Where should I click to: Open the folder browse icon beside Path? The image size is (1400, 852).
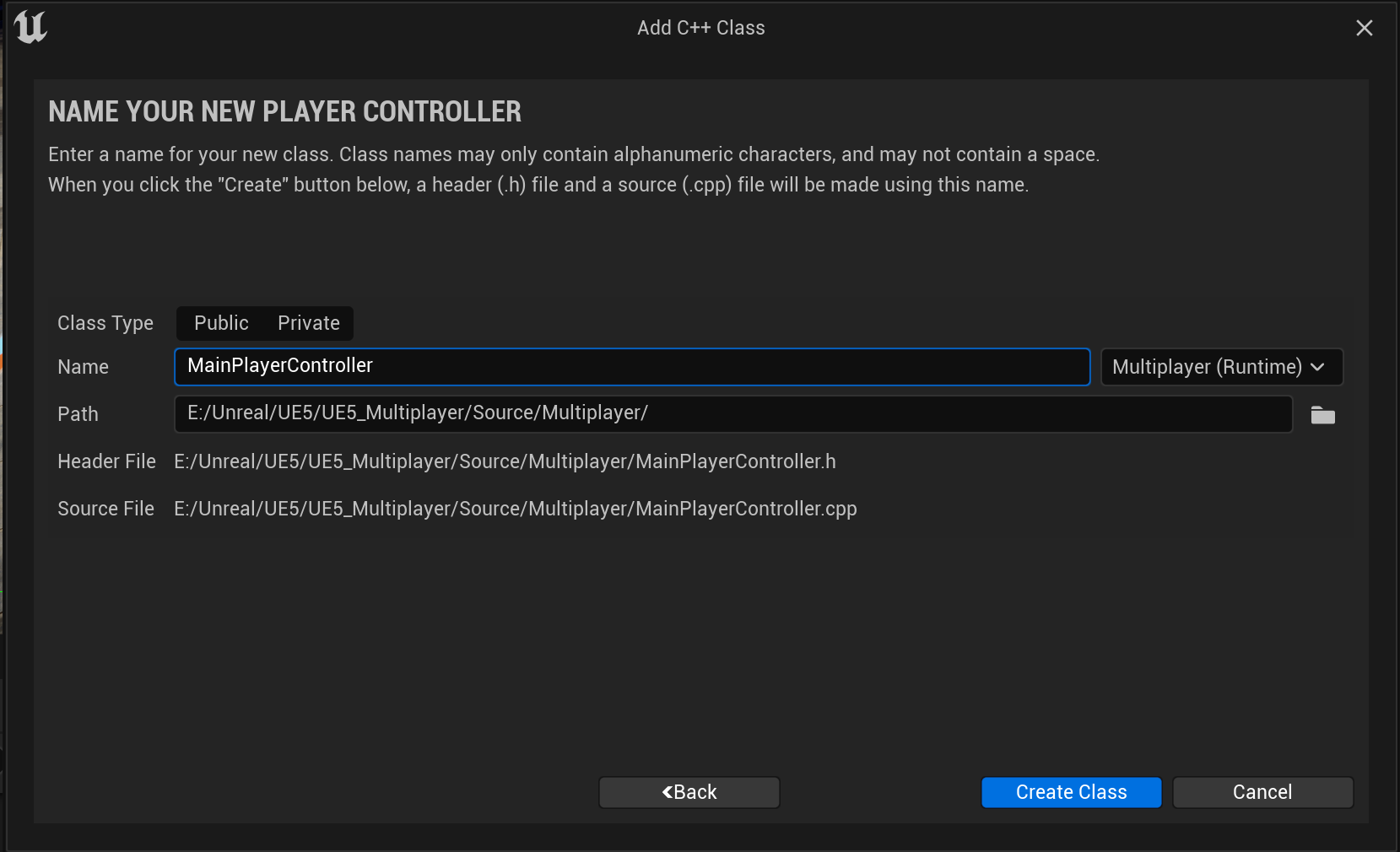[1322, 415]
